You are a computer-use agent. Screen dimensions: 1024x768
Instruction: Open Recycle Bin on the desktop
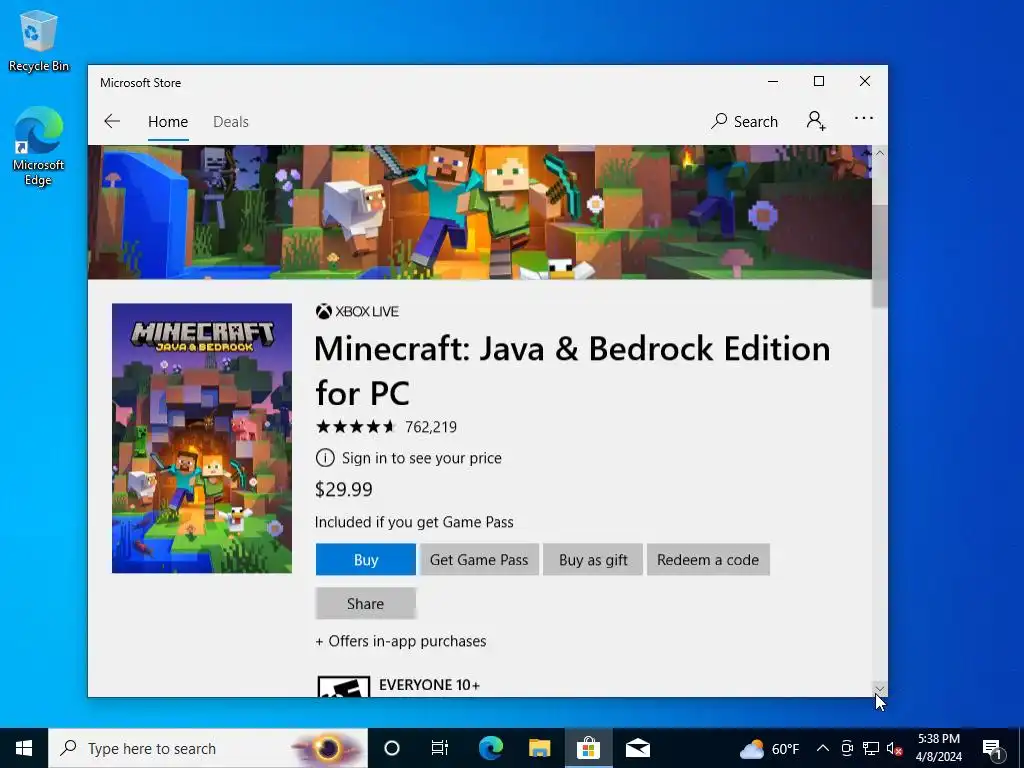click(38, 40)
